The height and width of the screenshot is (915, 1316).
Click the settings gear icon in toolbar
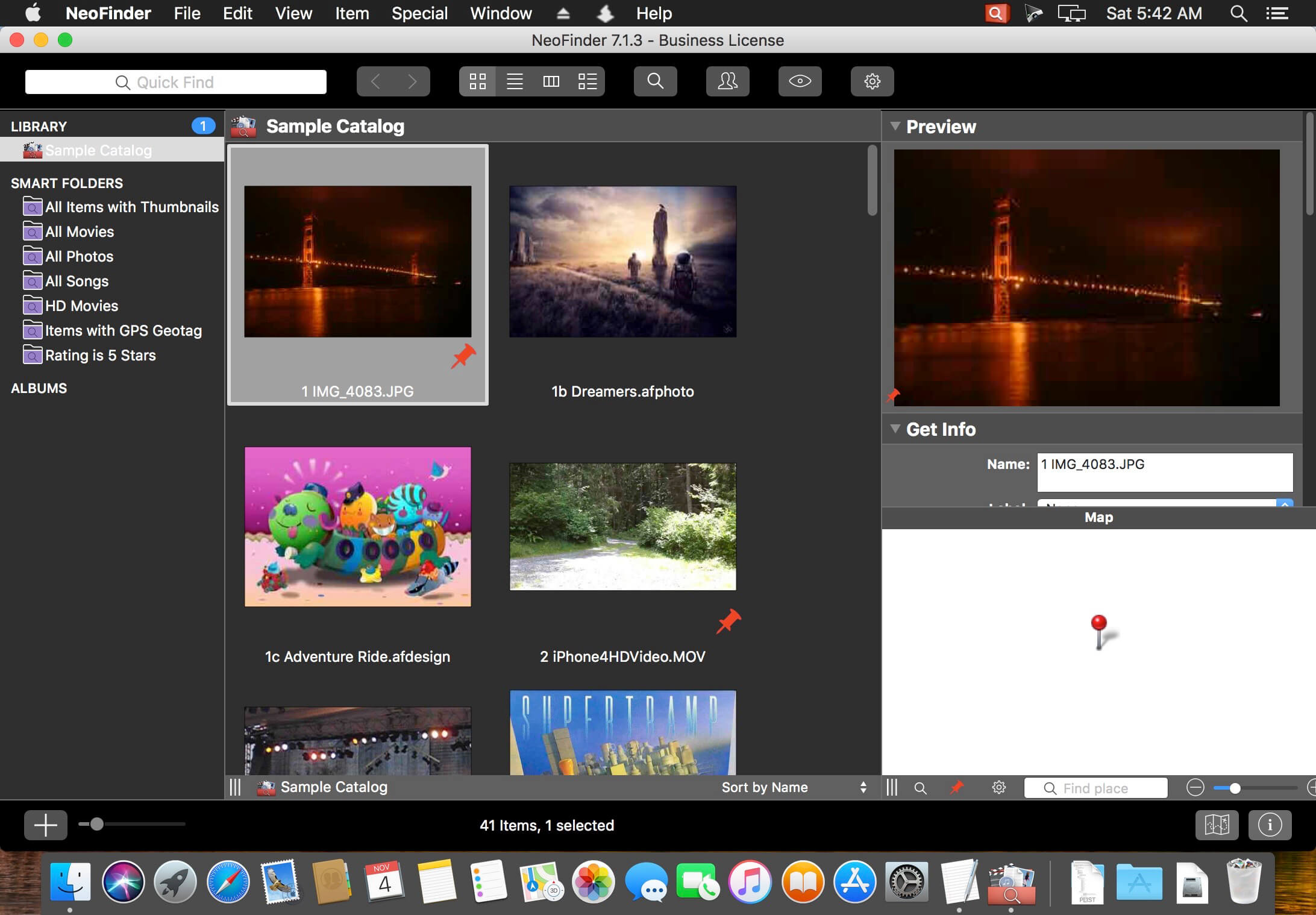871,81
